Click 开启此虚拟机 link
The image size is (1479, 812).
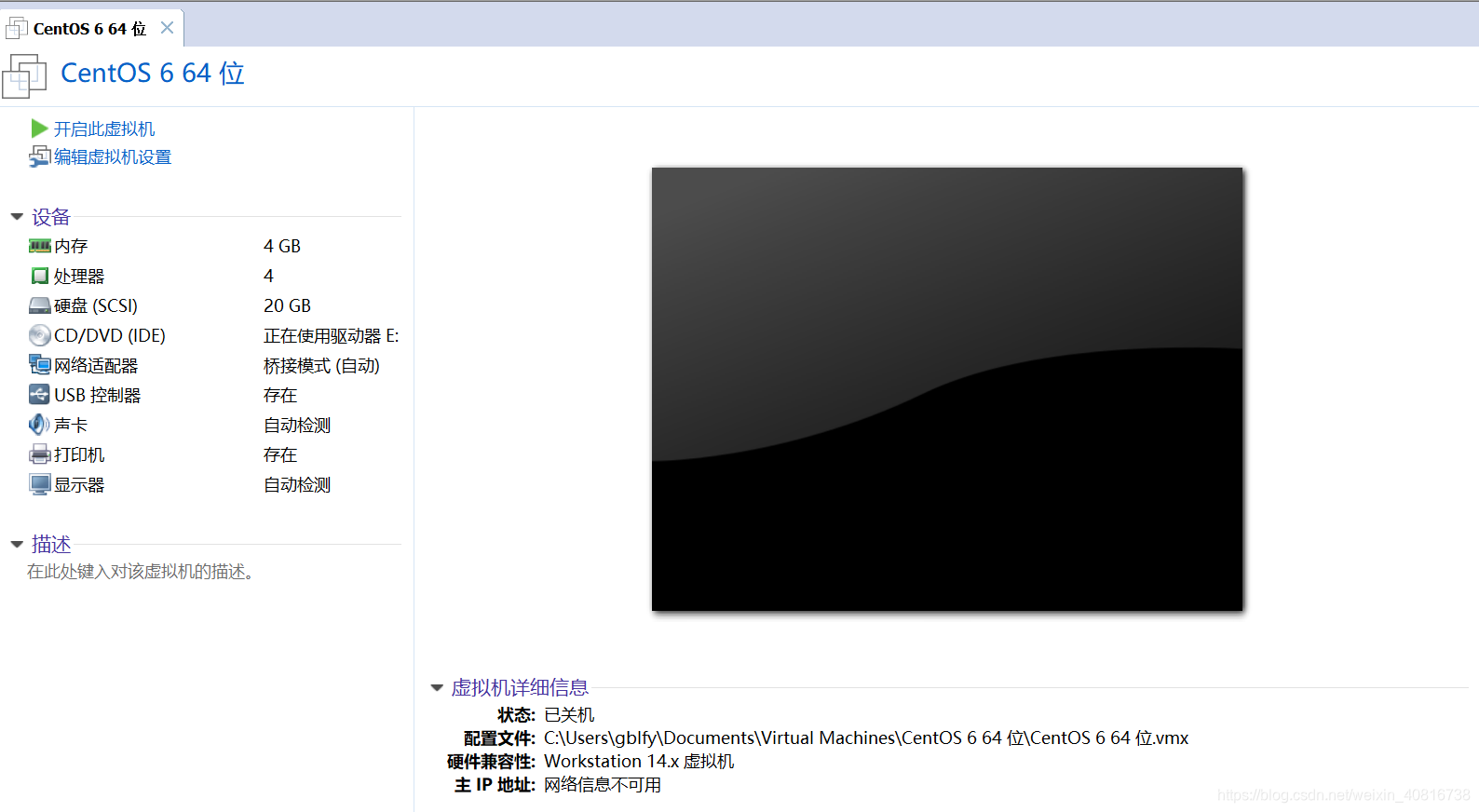104,129
